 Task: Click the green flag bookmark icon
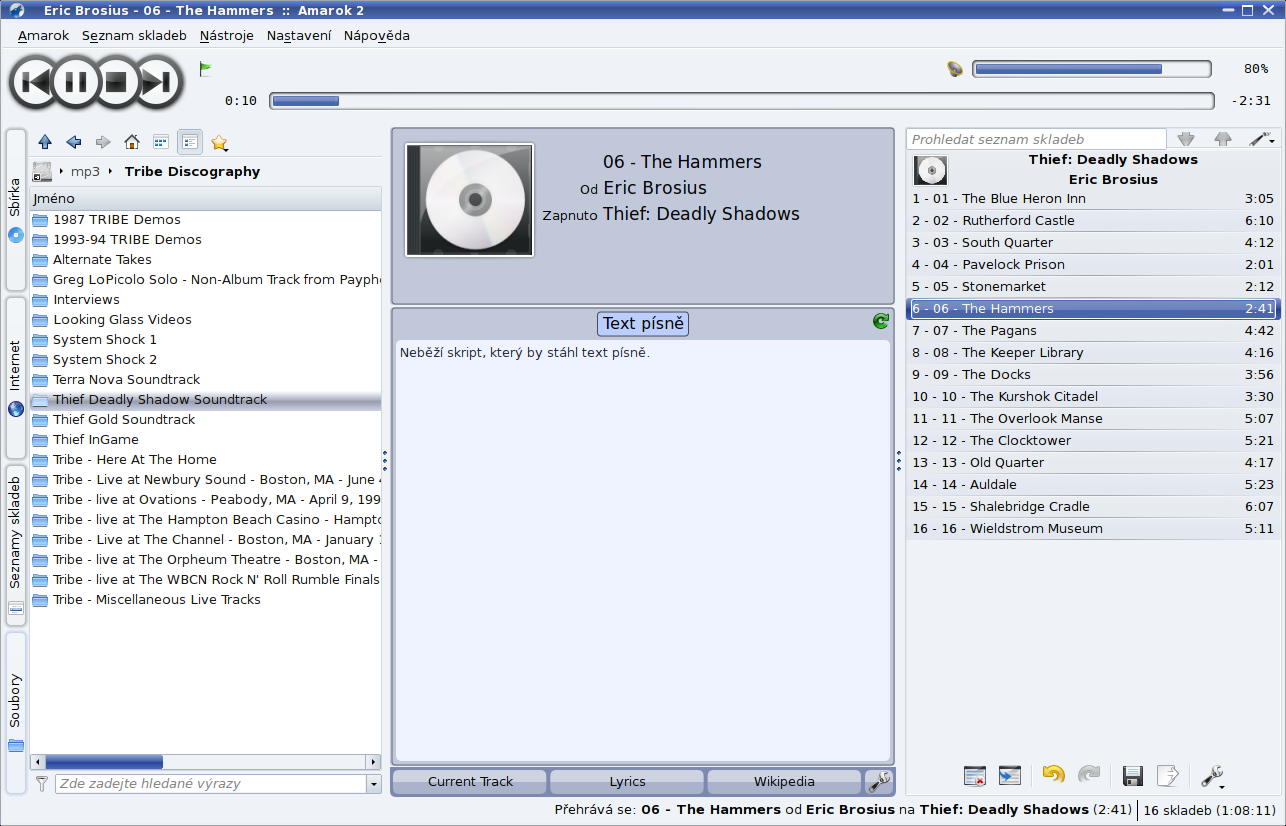click(205, 69)
